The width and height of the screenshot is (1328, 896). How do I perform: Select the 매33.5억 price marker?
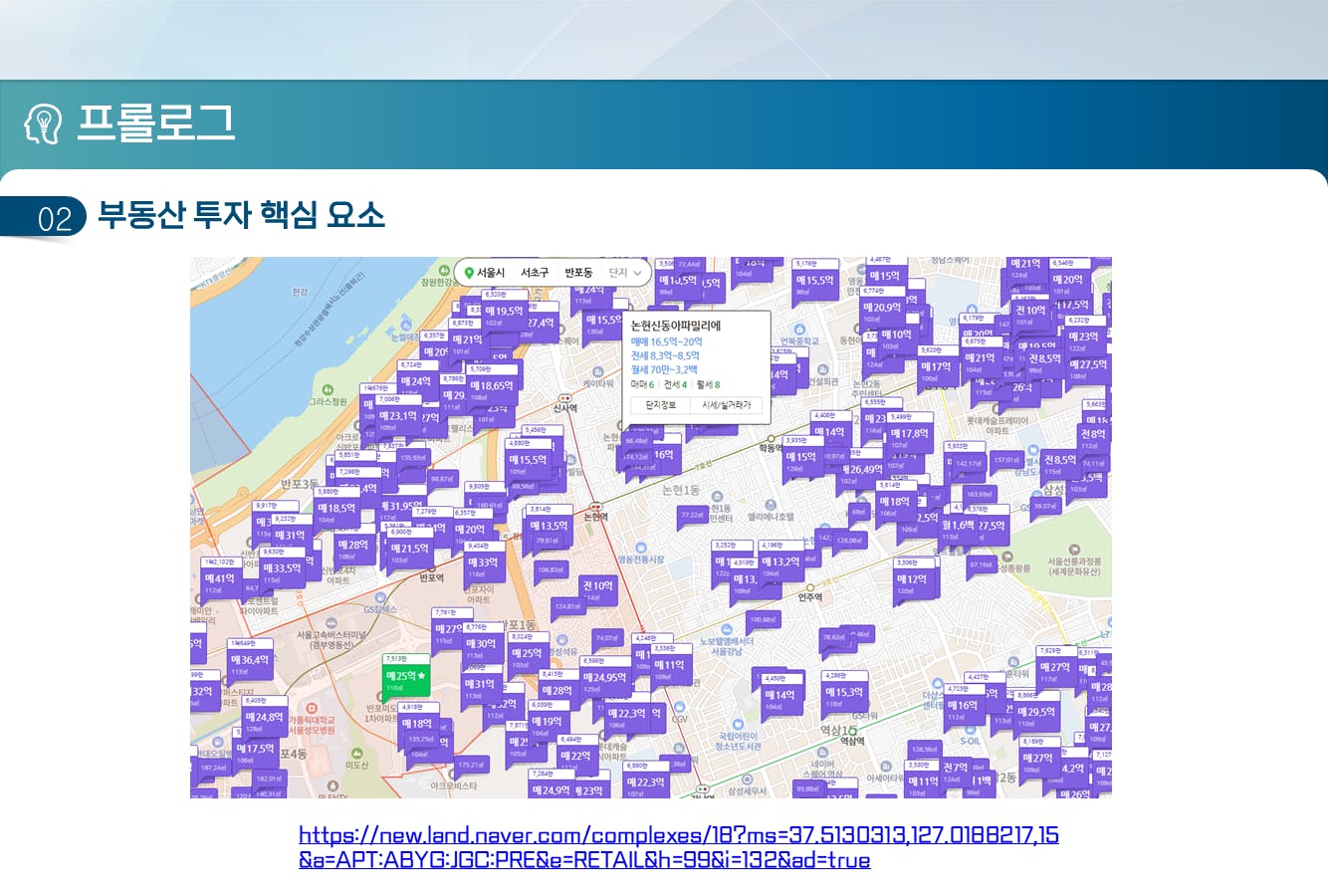pyautogui.click(x=282, y=570)
